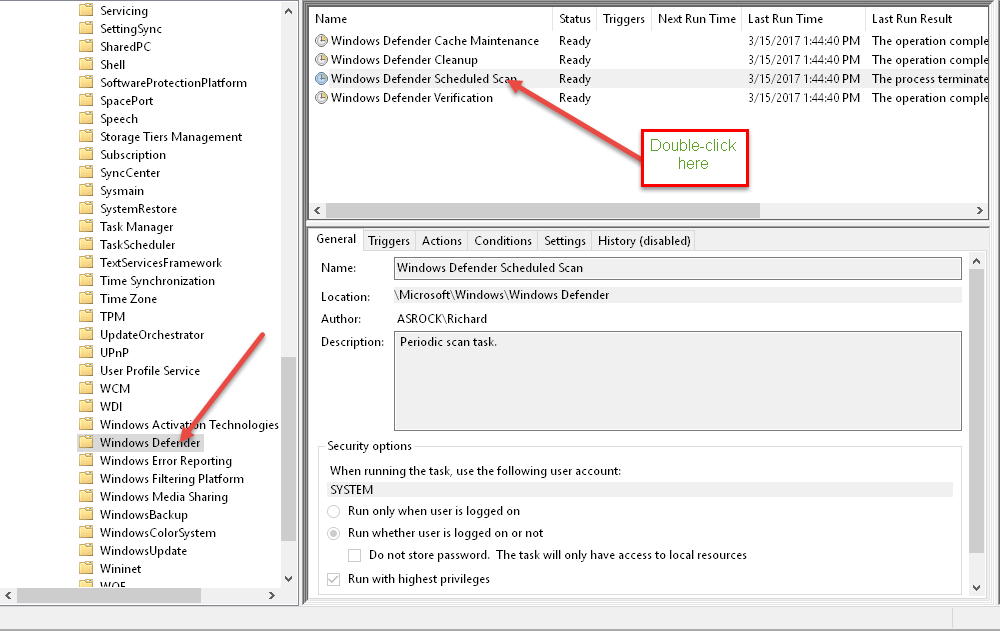Choose Run only when user is logged on

point(334,511)
